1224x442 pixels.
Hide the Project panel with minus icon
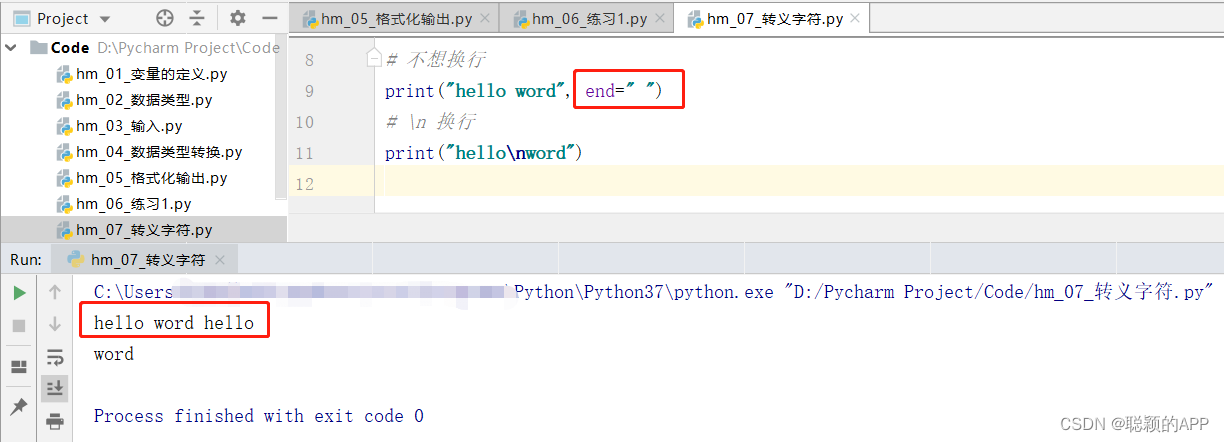coord(268,18)
